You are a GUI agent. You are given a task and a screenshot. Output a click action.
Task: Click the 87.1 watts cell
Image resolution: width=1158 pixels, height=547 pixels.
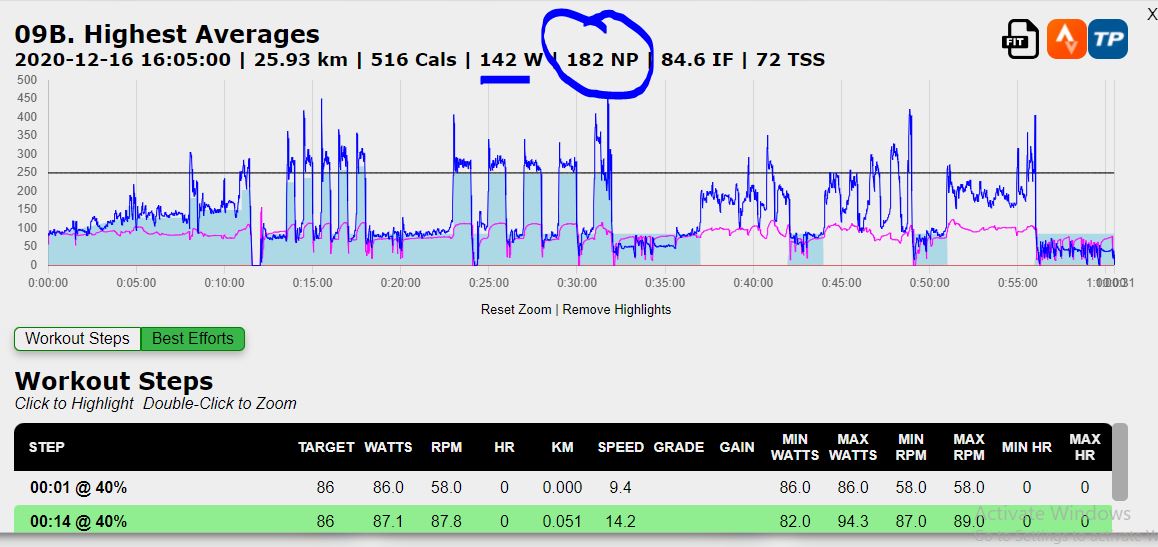tap(388, 521)
